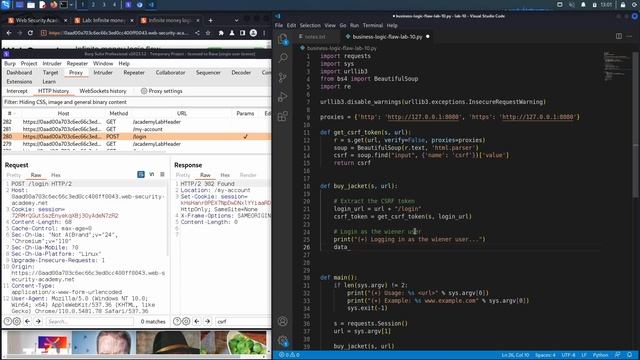640x360 pixels.
Task: Click the browser address bar URL
Action: pos(118,33)
